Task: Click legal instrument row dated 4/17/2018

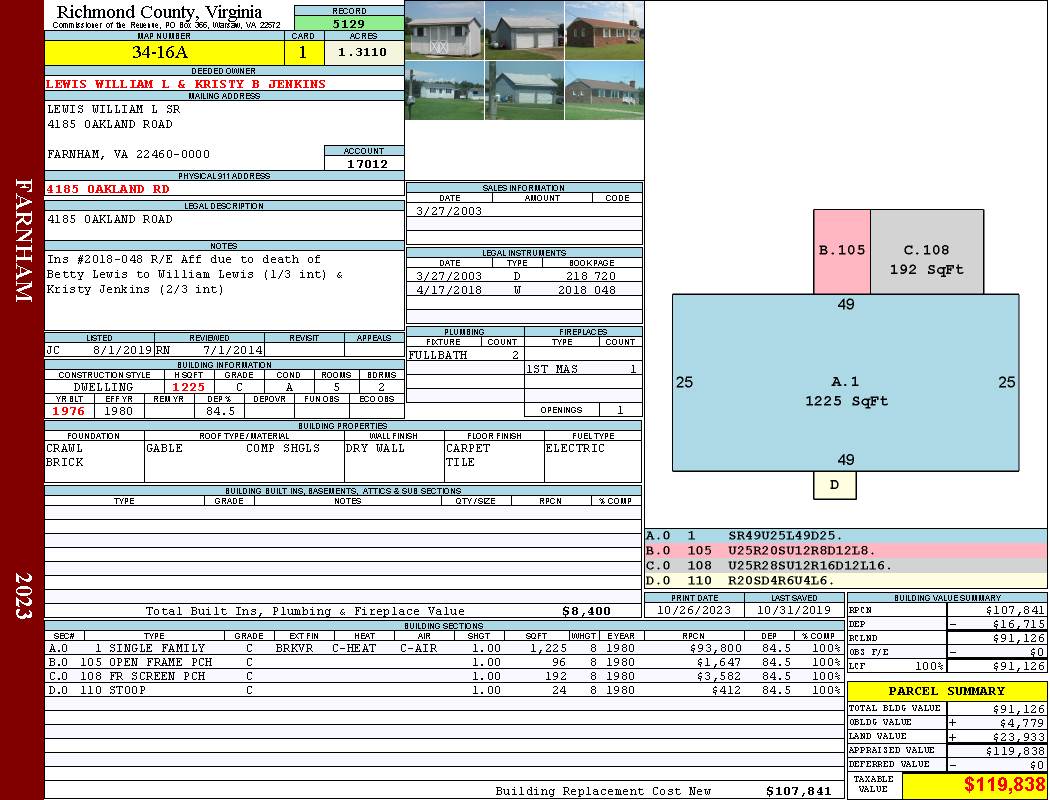Action: coord(524,290)
